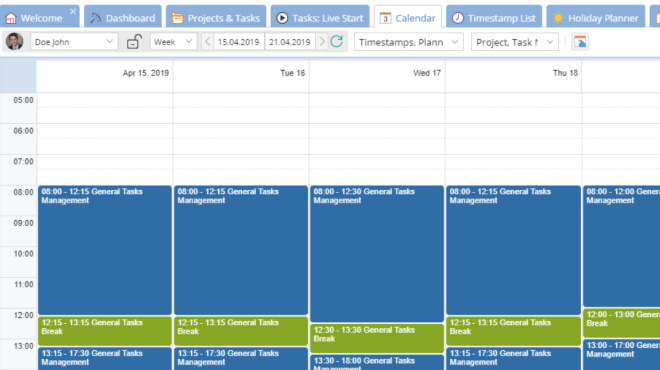The height and width of the screenshot is (370, 660).
Task: Click the 21.04.2019 end date field
Action: tap(290, 42)
